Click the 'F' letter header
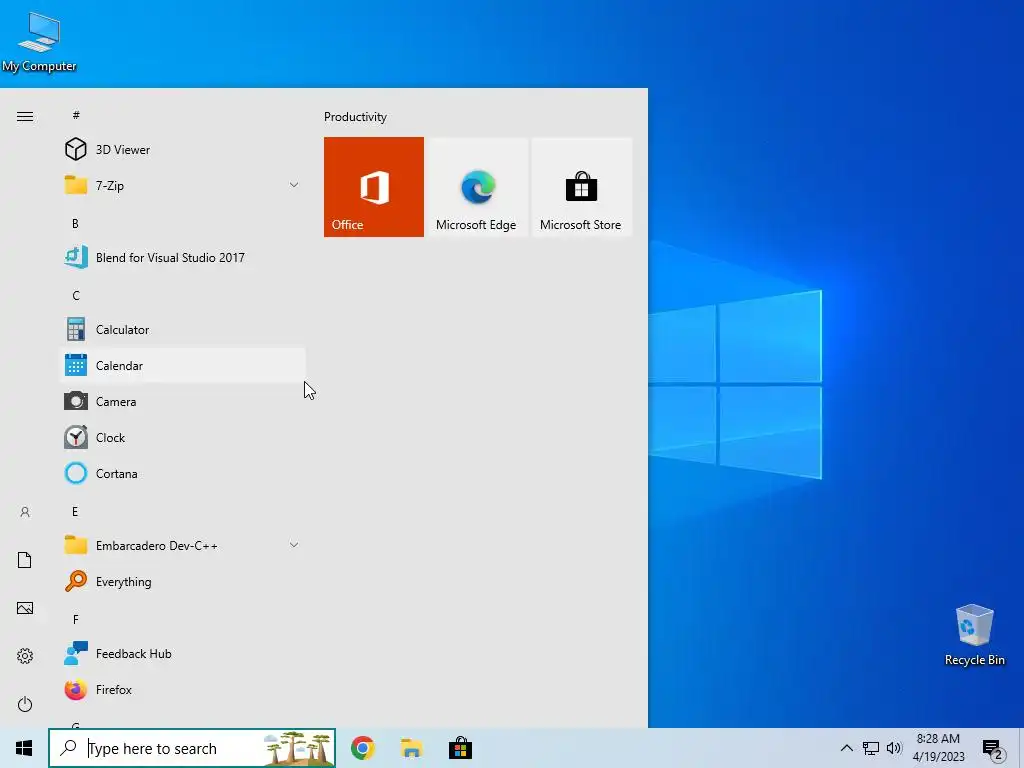Screen dimensions: 1024x768 pos(76,619)
